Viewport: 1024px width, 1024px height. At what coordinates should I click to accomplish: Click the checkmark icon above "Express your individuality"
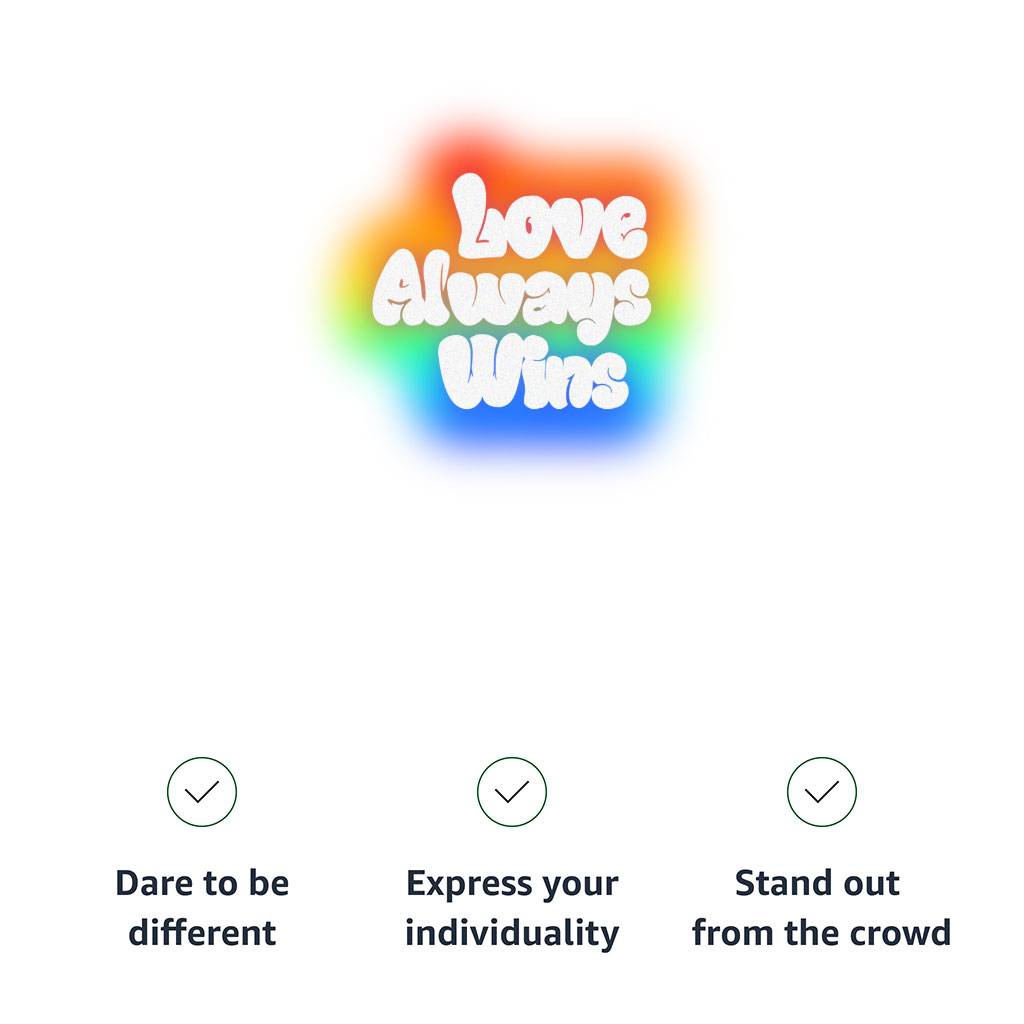click(512, 792)
